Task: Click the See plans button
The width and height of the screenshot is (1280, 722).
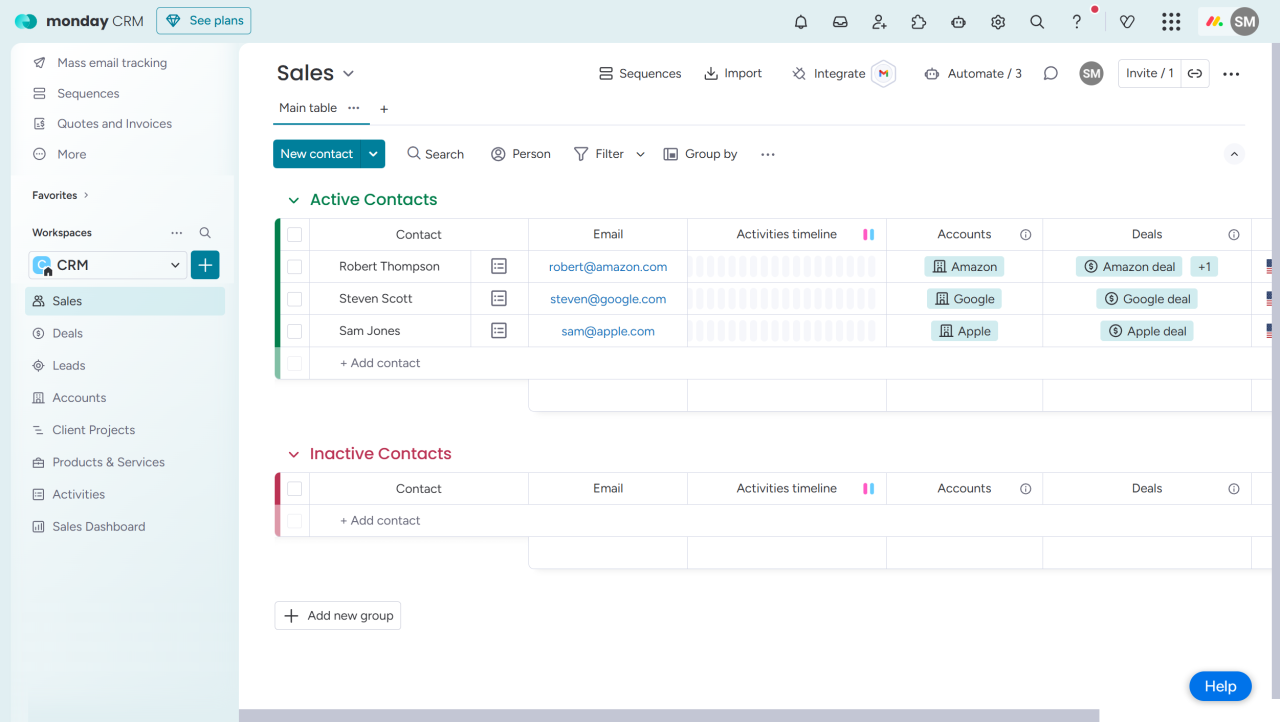Action: click(204, 21)
